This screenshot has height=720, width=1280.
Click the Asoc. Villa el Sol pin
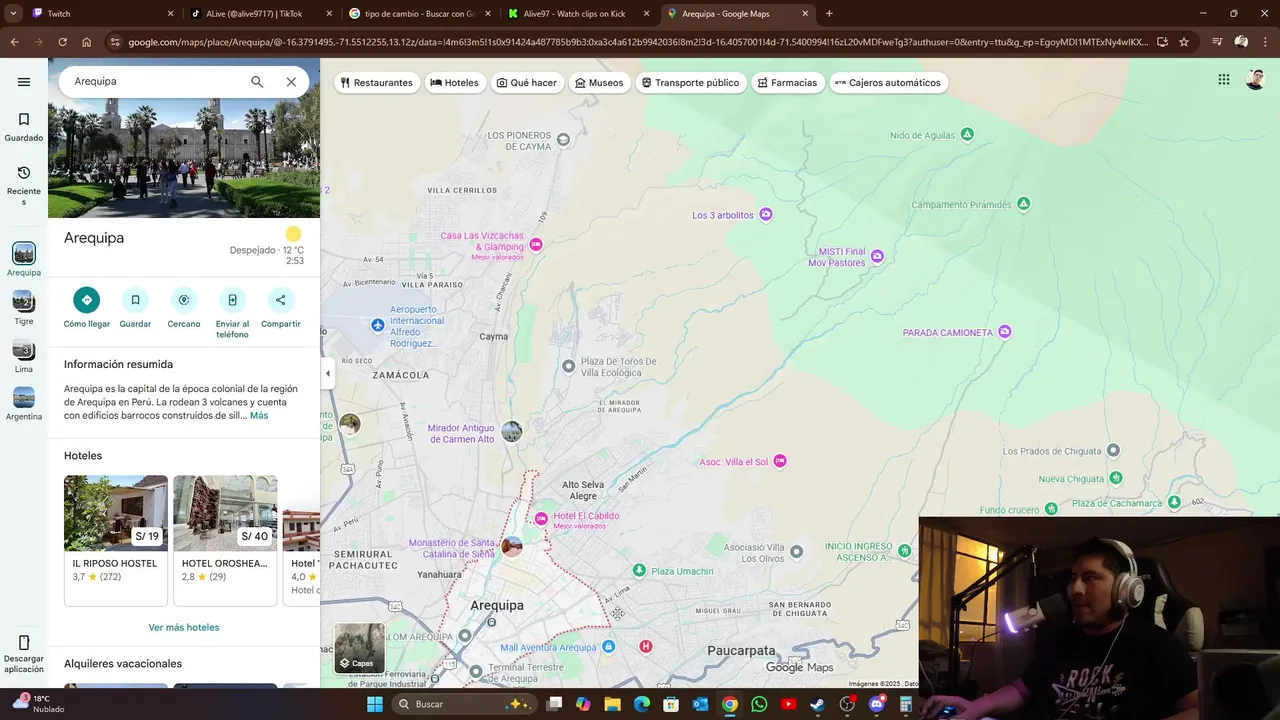point(780,461)
